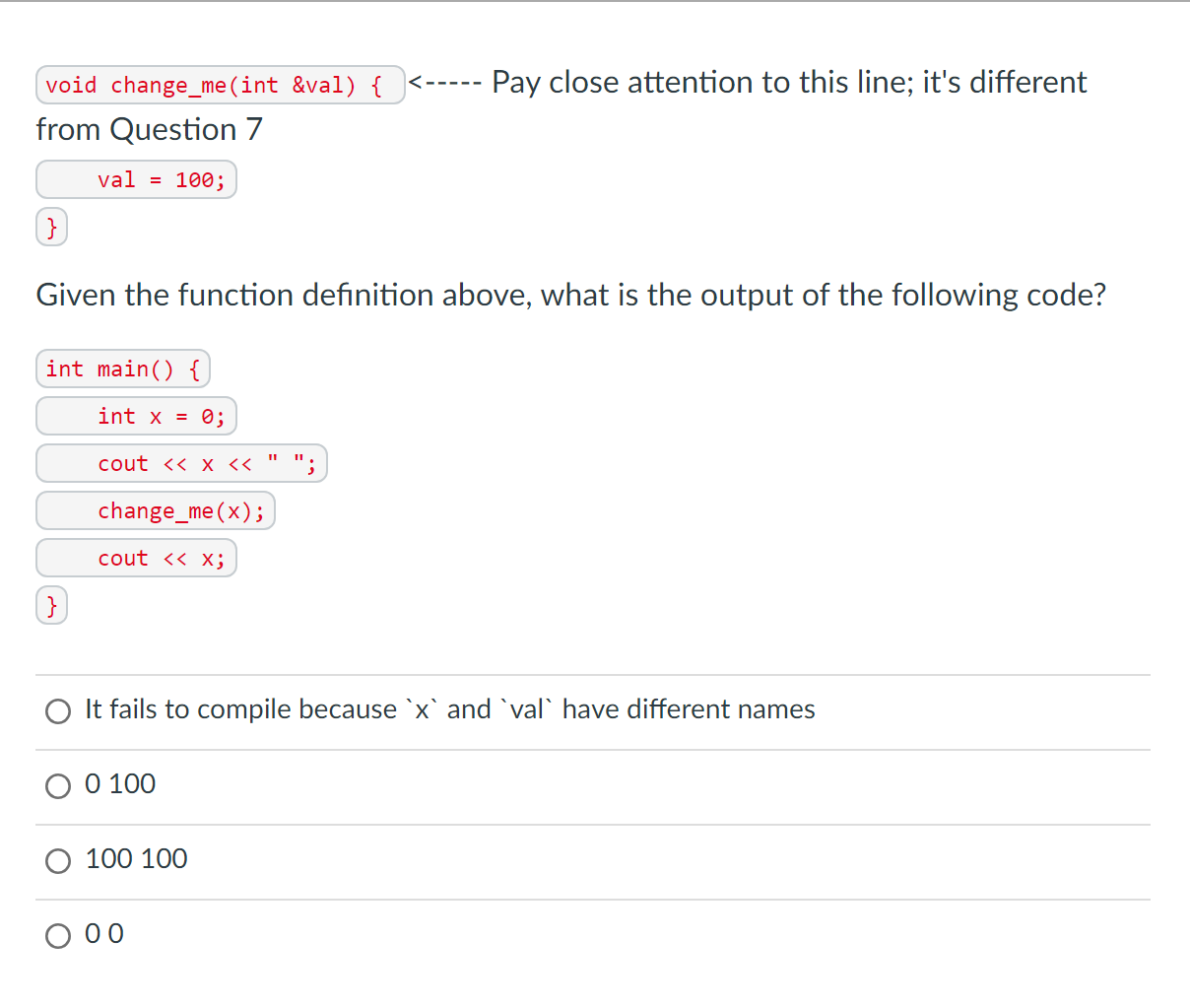The image size is (1190, 1008).
Task: Click the closing brace pill under change_me
Action: [51, 227]
